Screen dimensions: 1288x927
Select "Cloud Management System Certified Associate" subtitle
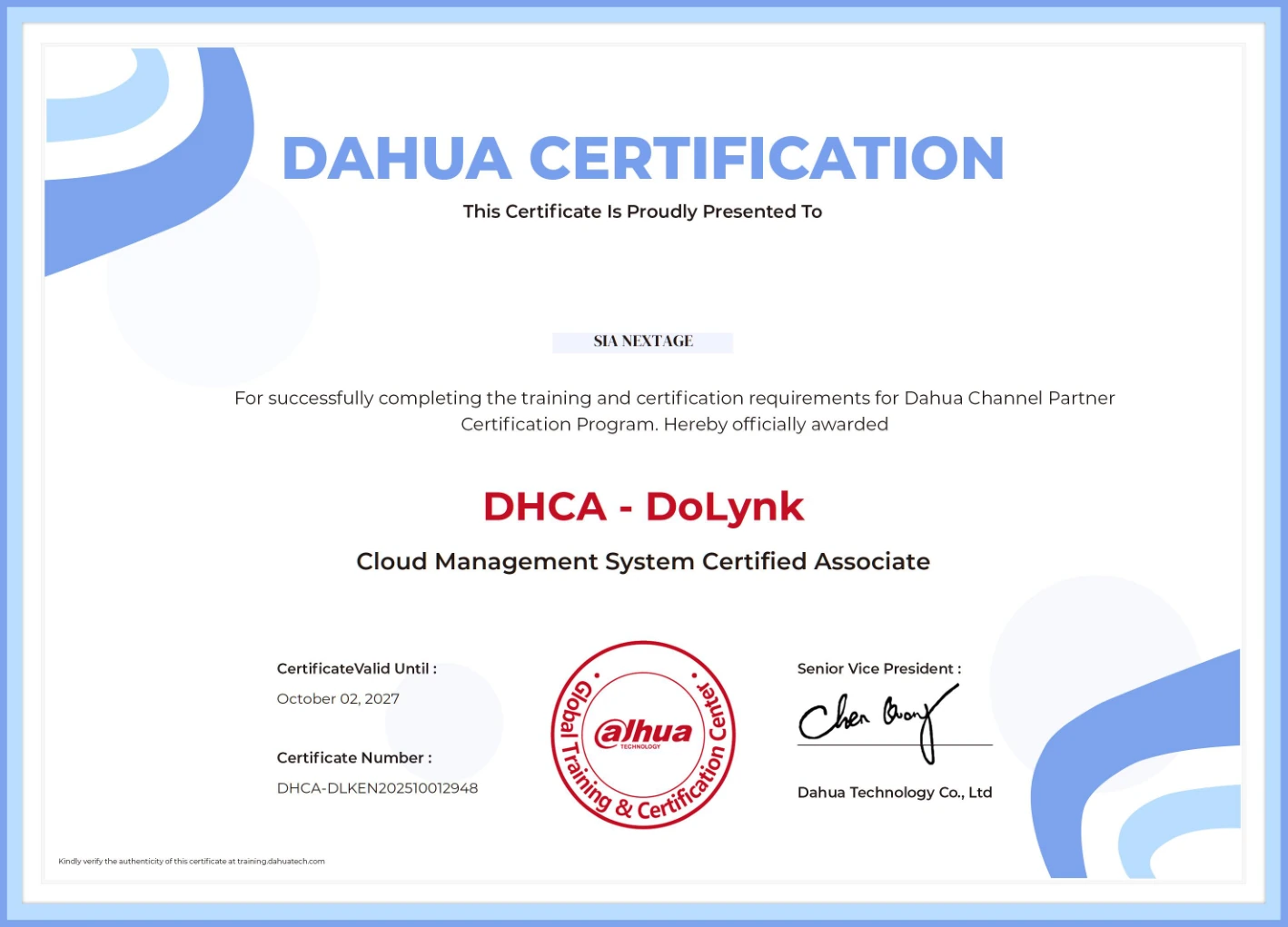click(643, 561)
